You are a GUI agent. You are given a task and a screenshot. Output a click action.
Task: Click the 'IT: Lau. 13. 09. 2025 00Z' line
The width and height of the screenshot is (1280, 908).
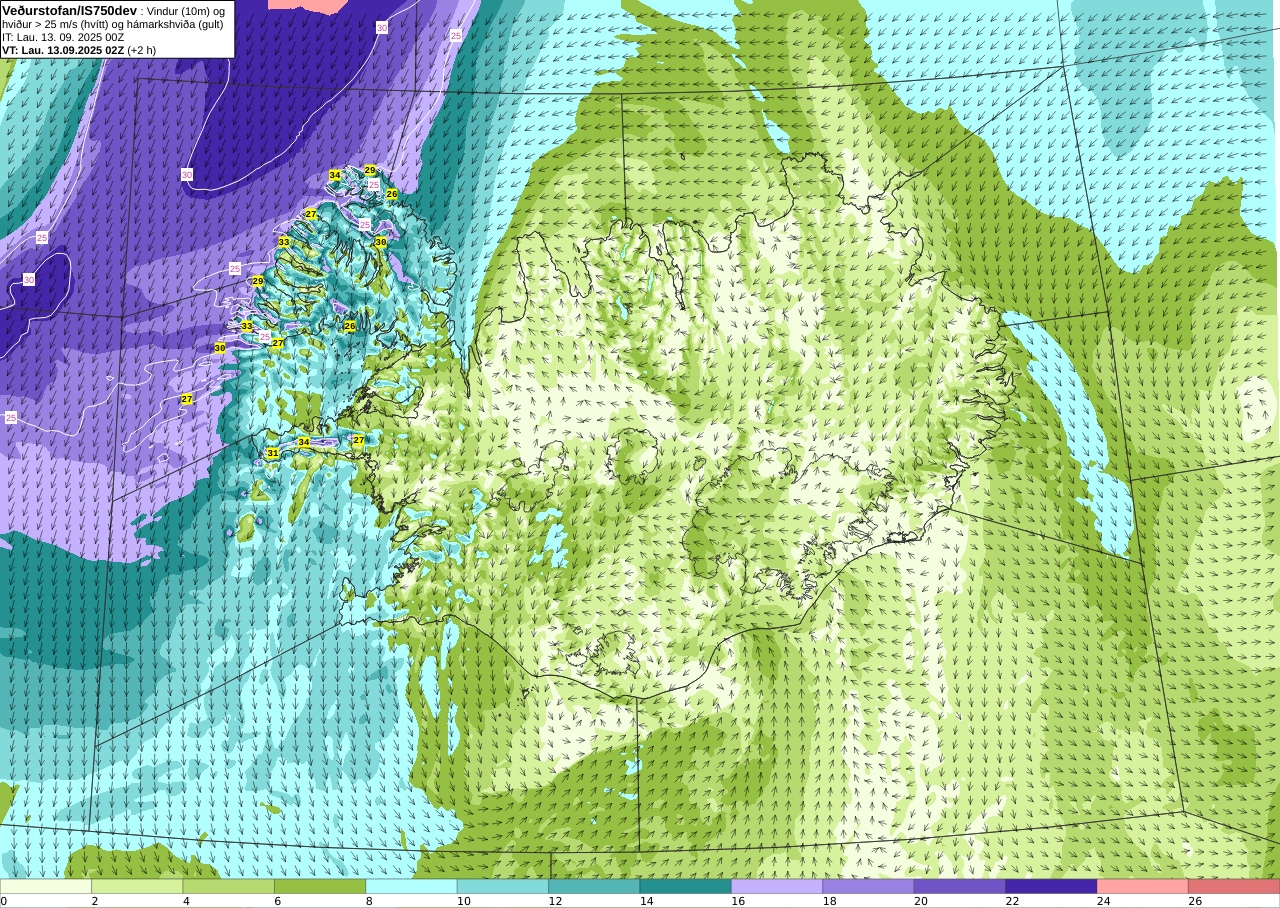(63, 37)
